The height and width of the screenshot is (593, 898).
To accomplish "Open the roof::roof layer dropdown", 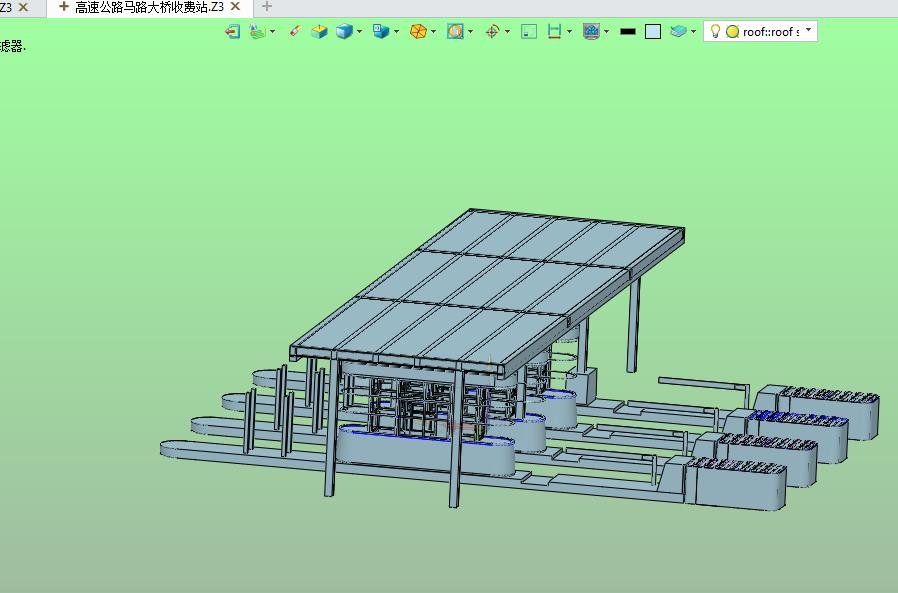I will (x=808, y=30).
